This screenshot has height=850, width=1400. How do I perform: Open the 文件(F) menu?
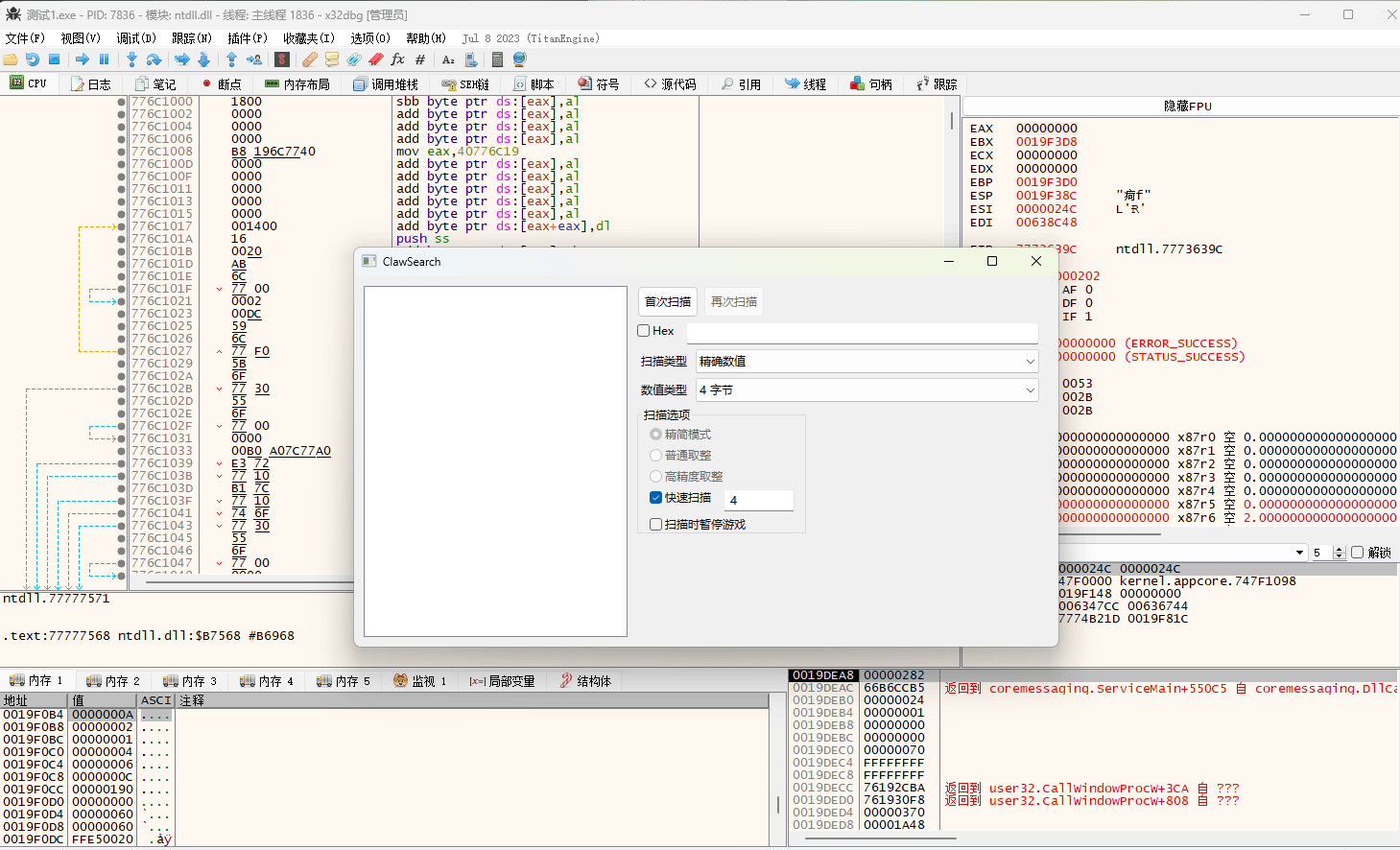[25, 38]
